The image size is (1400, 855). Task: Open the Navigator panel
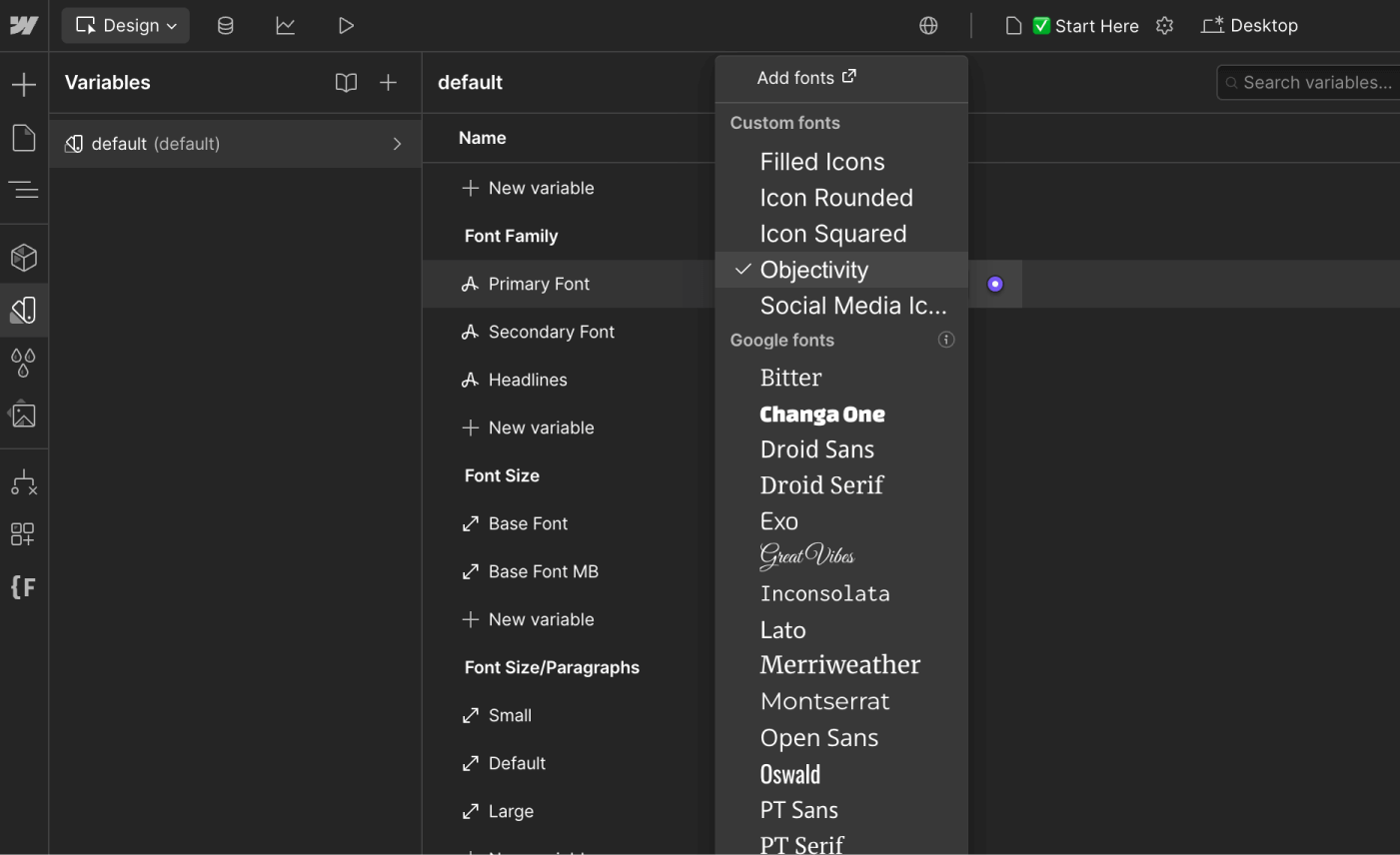24,190
